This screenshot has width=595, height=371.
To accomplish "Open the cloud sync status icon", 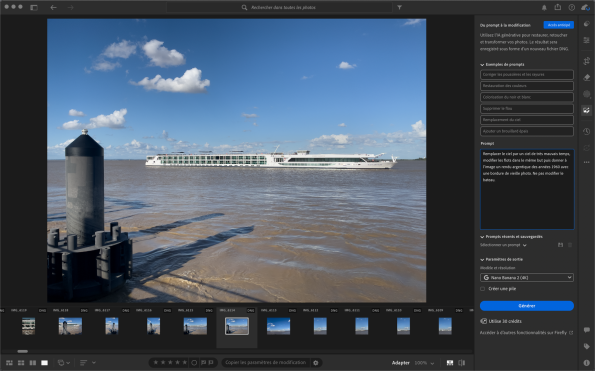I will (585, 7).
